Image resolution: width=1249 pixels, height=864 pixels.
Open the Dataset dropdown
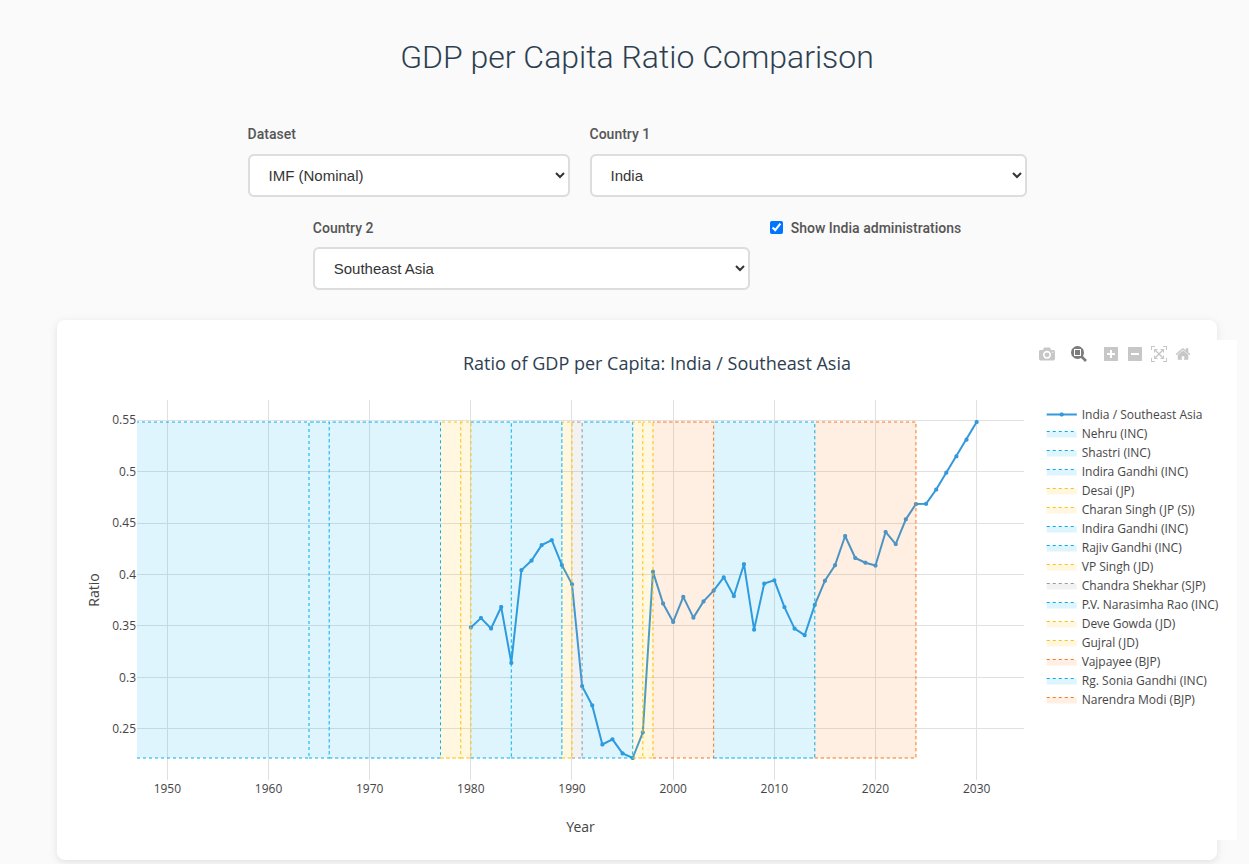[x=409, y=176]
